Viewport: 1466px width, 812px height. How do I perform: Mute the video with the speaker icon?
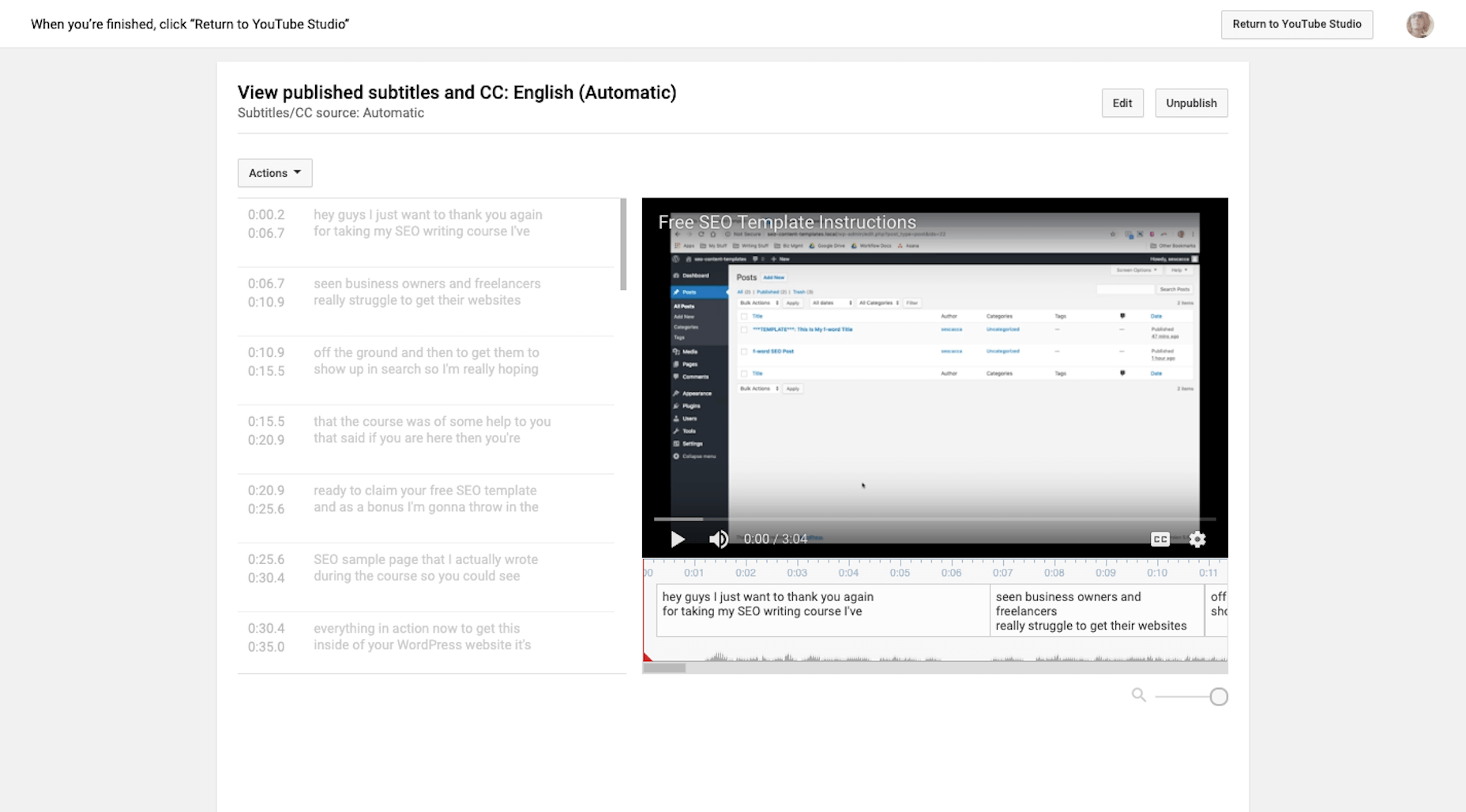(718, 539)
